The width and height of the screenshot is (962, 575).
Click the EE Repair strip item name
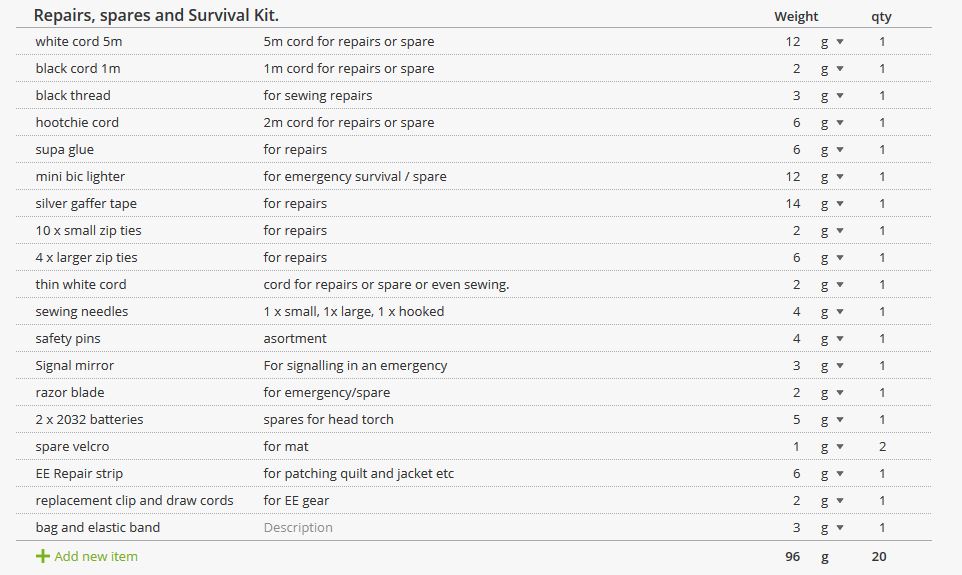tap(79, 474)
